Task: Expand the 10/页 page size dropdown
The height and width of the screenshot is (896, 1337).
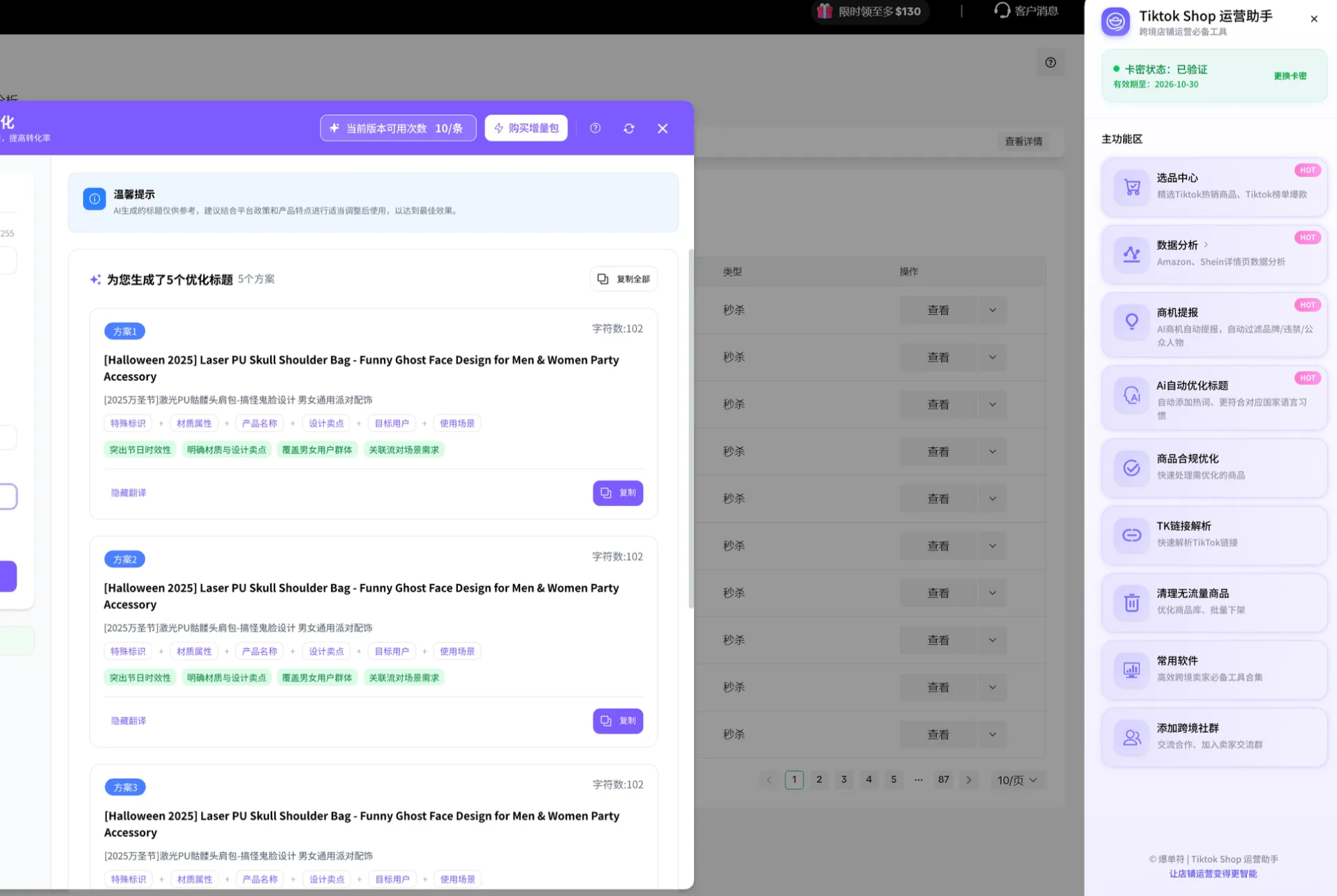Action: click(x=1017, y=780)
